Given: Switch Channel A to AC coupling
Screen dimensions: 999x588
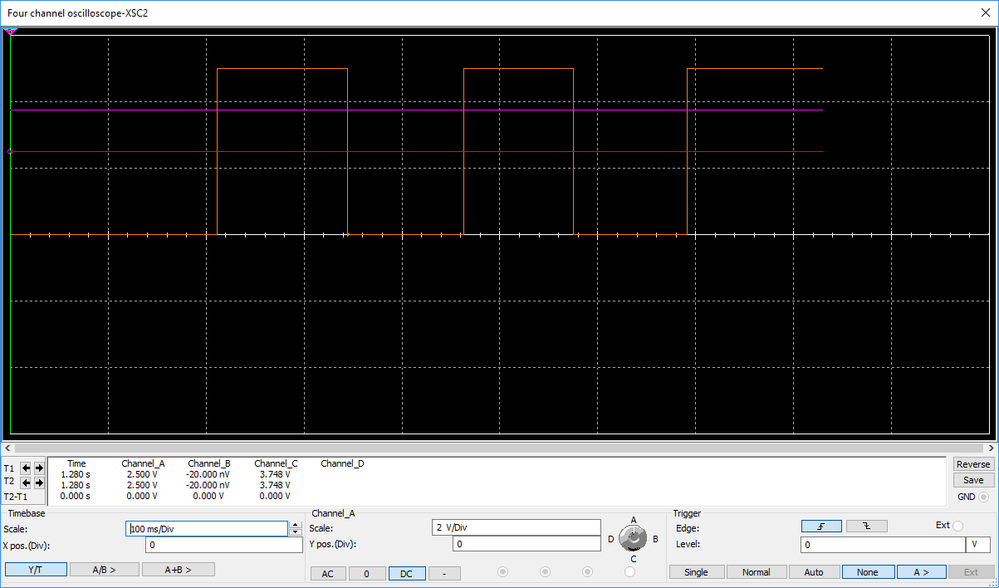Looking at the screenshot, I should pyautogui.click(x=328, y=572).
